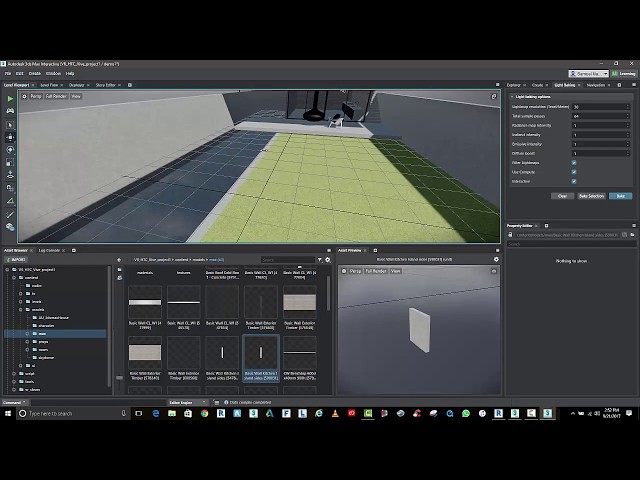Adjust the thumbnail size slider handle
Viewport: 640px width, 480px height.
(x=119, y=378)
